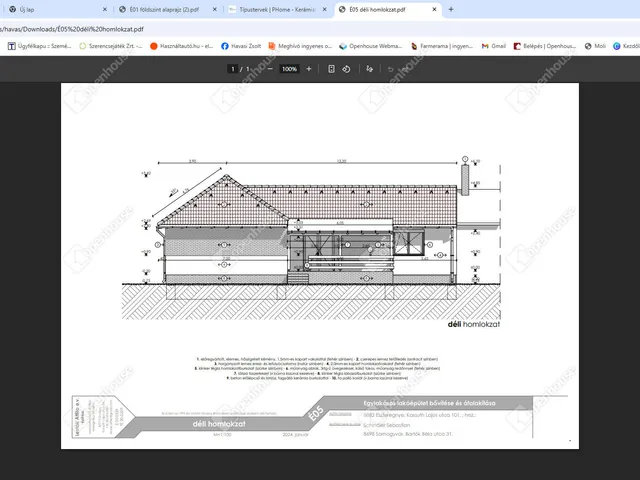
Task: Click the orange Használtautó icon
Action: 154,46
